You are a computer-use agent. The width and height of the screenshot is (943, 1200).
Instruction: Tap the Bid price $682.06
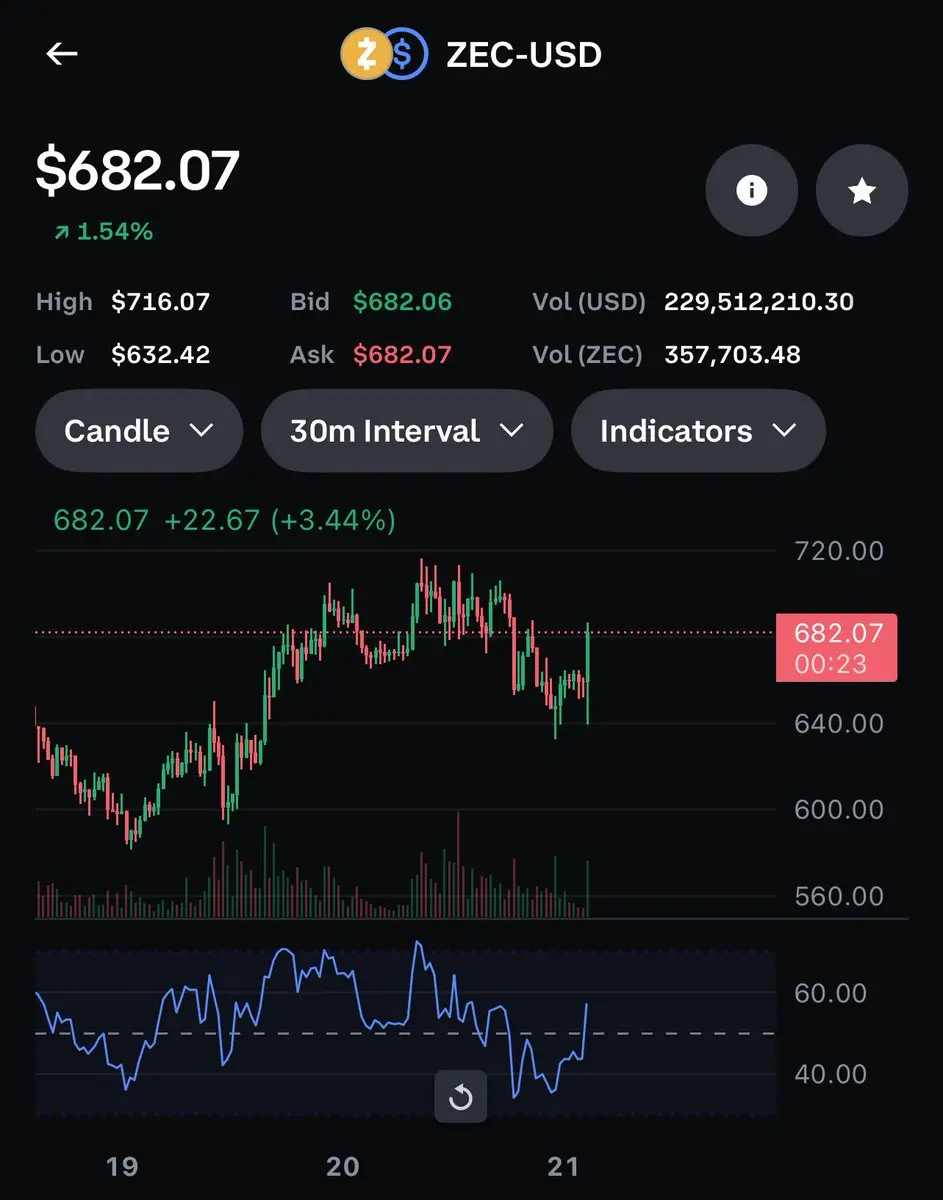[402, 302]
